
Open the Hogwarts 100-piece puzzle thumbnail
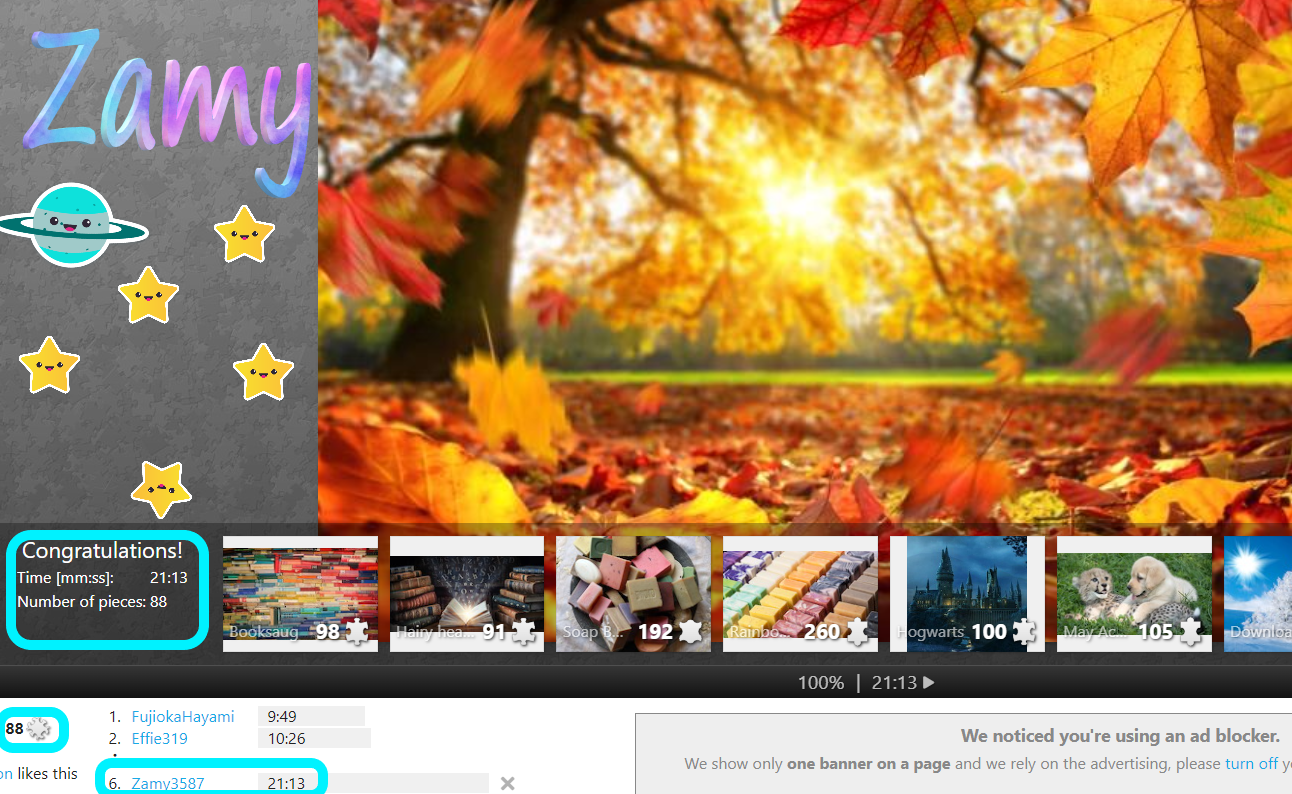coord(967,594)
